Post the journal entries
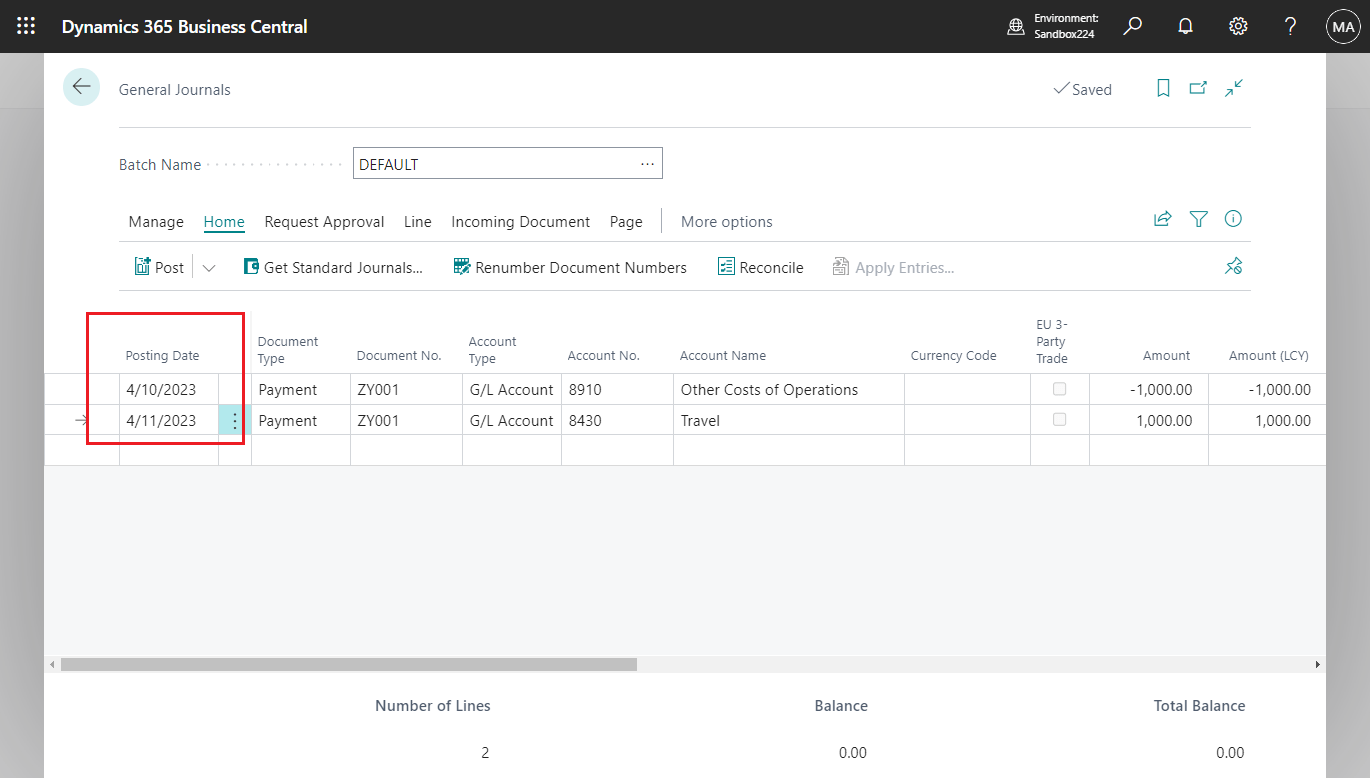1370x778 pixels. pyautogui.click(x=159, y=267)
